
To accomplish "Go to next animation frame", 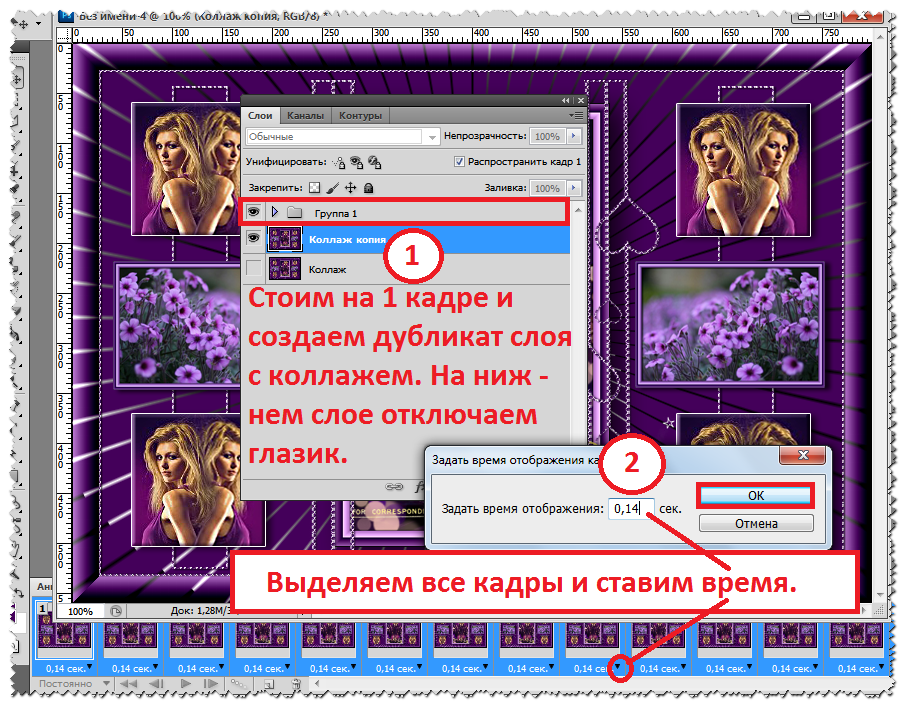I will (x=211, y=684).
